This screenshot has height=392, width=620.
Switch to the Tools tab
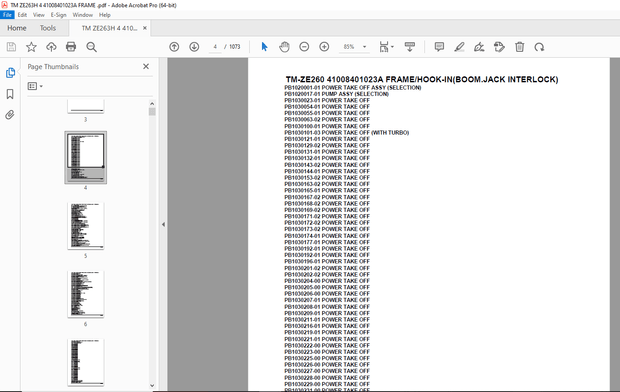pyautogui.click(x=47, y=28)
